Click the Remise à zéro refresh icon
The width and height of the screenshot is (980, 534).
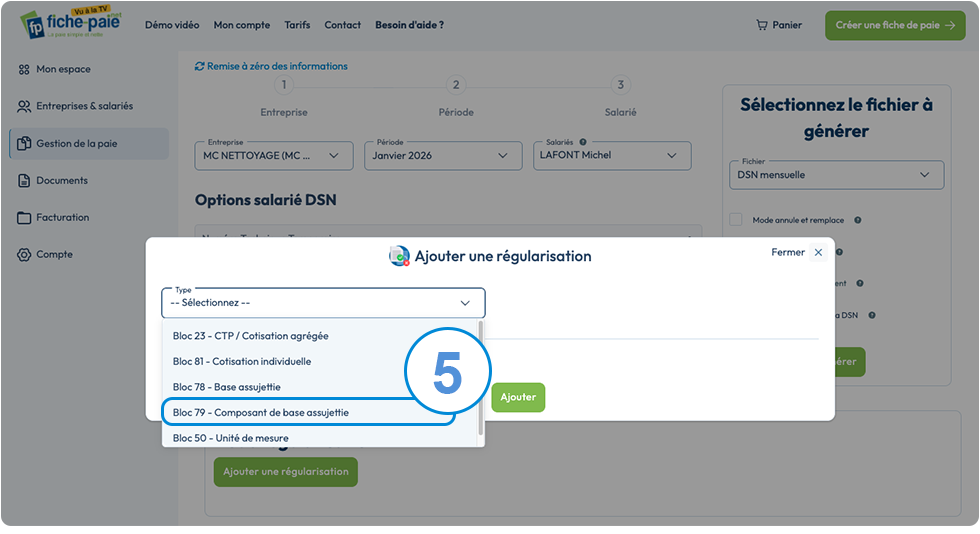tap(199, 66)
